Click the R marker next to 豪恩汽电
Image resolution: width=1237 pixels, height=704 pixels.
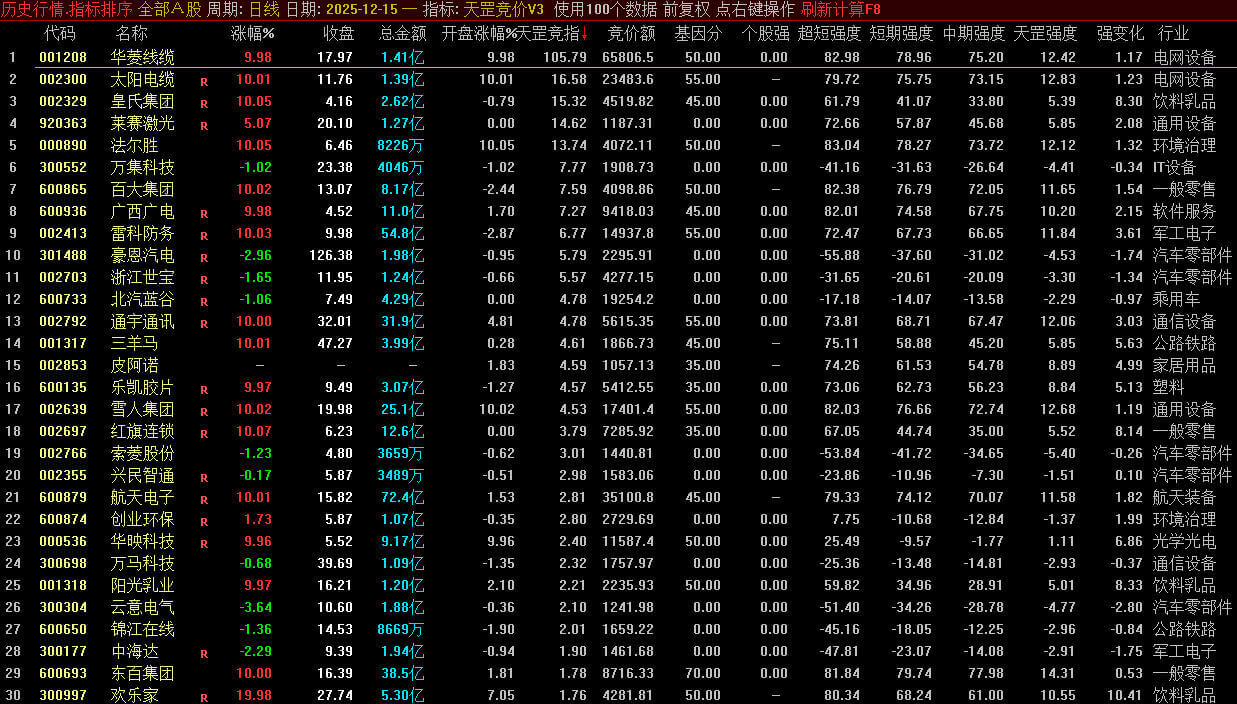point(204,257)
